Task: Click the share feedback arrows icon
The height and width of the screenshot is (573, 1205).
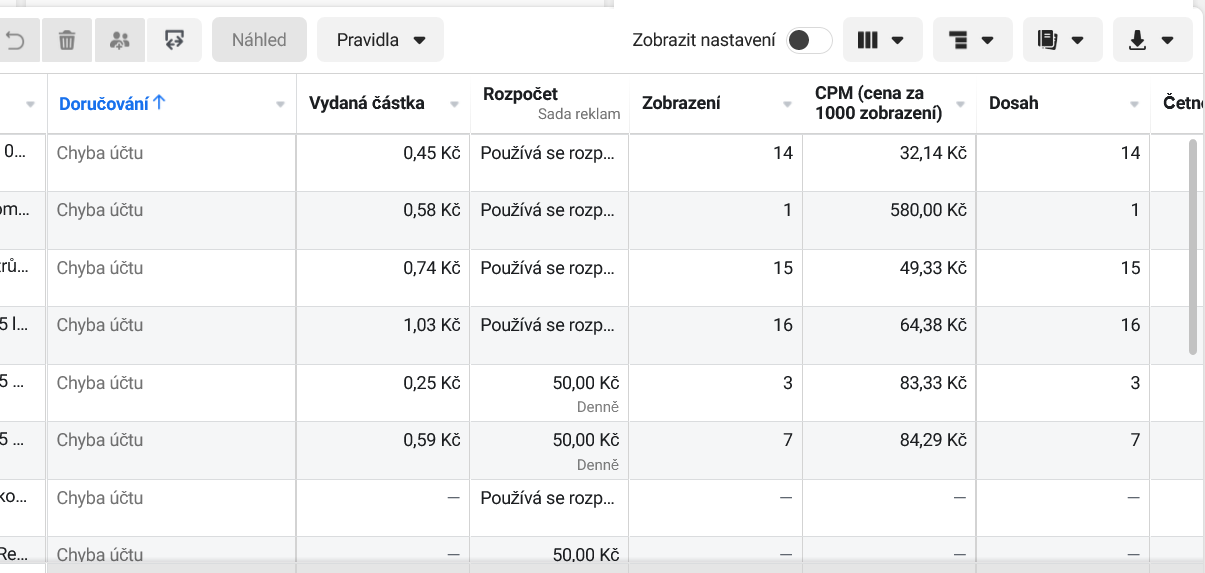Action: 175,40
